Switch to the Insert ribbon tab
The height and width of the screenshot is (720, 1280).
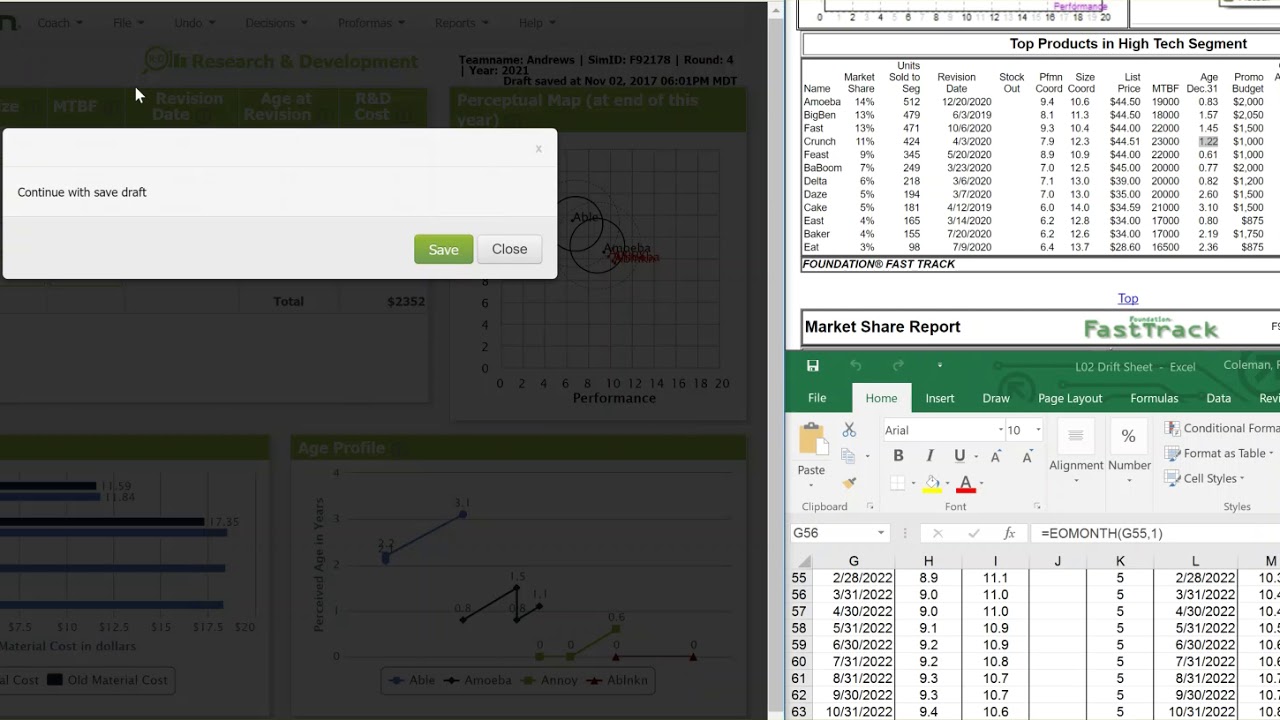[x=939, y=398]
